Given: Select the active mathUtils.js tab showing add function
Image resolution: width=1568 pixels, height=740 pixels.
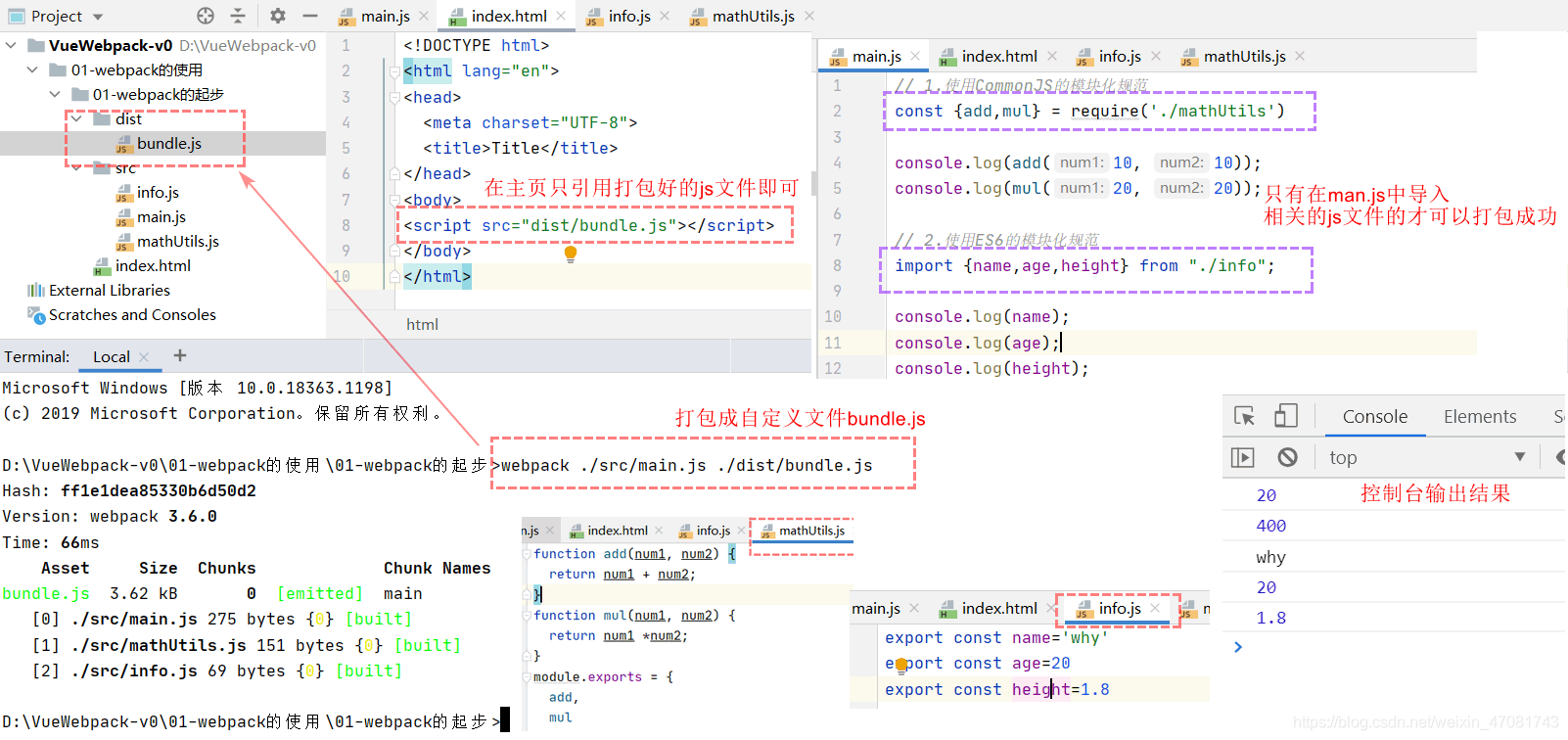Looking at the screenshot, I should [x=803, y=531].
